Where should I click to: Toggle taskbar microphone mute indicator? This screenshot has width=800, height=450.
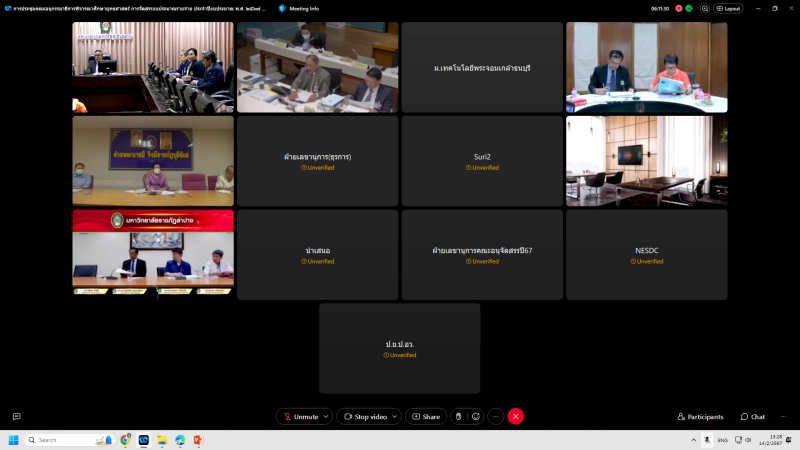707,440
